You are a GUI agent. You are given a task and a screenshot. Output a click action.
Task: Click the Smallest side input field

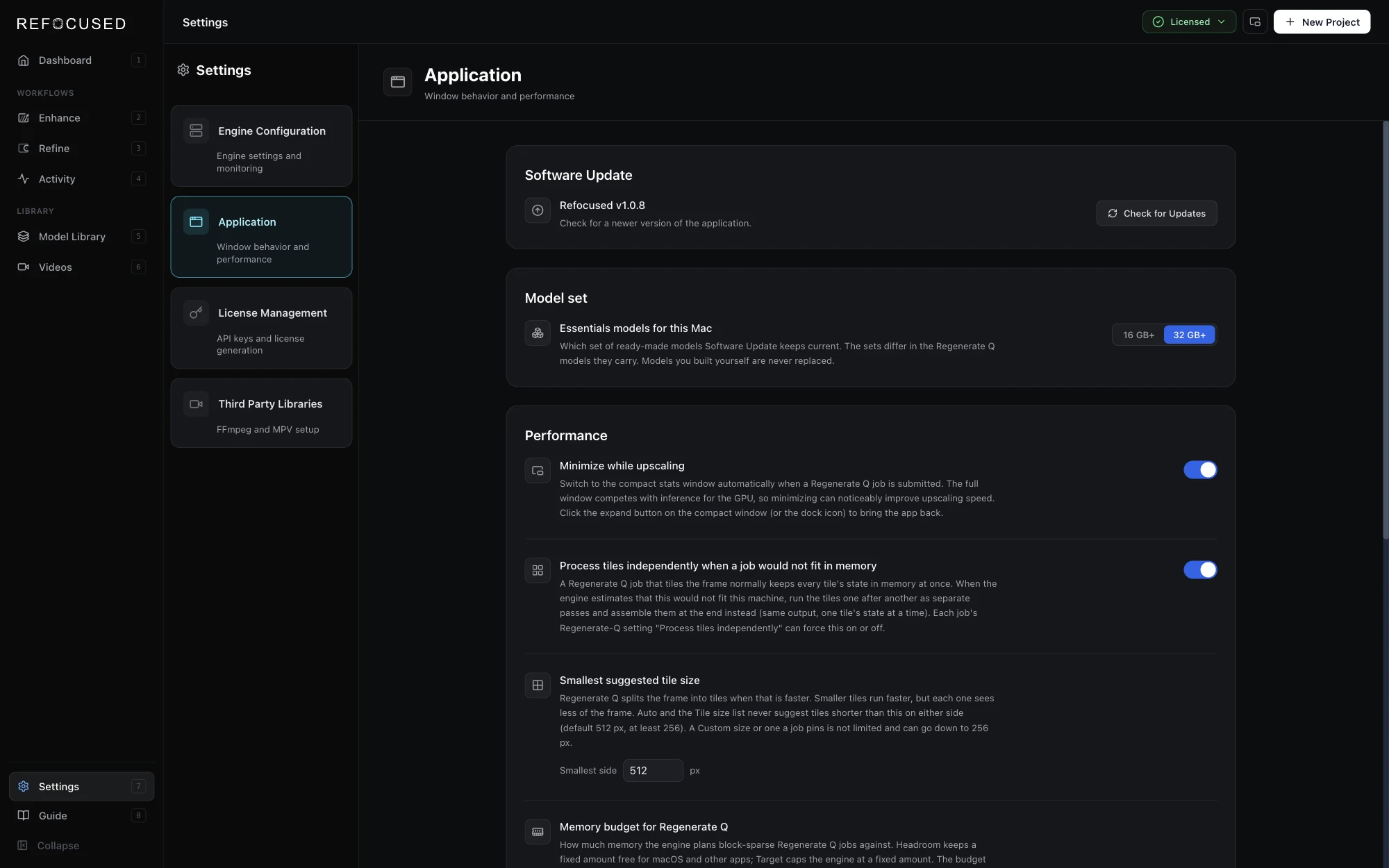[x=653, y=771]
